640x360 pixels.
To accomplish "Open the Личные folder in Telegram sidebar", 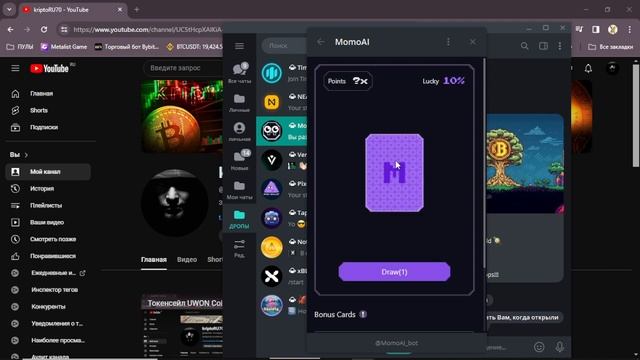I will pos(240,103).
